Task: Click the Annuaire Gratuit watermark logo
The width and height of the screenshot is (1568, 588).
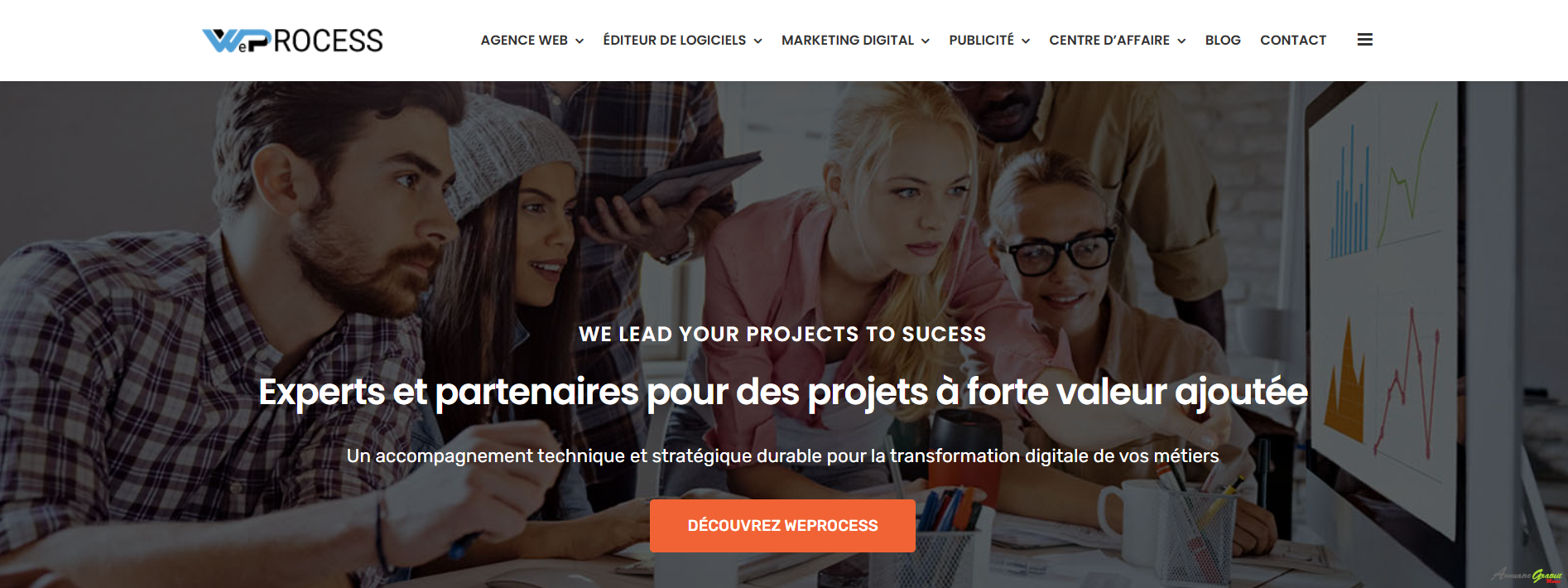Action: tap(1527, 575)
